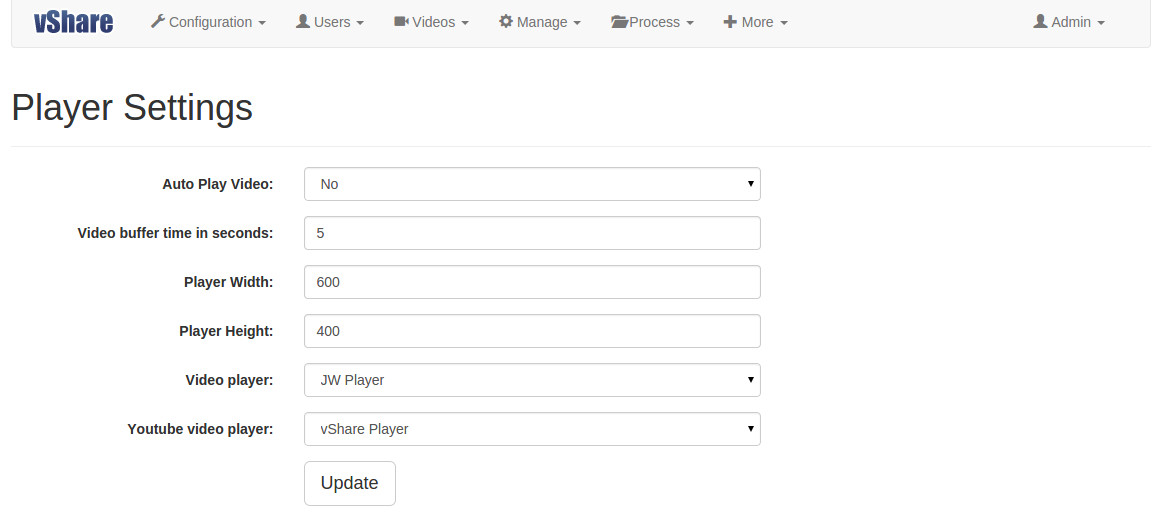Open the Video player dropdown
Viewport: 1162px width, 522px height.
pyautogui.click(x=532, y=380)
